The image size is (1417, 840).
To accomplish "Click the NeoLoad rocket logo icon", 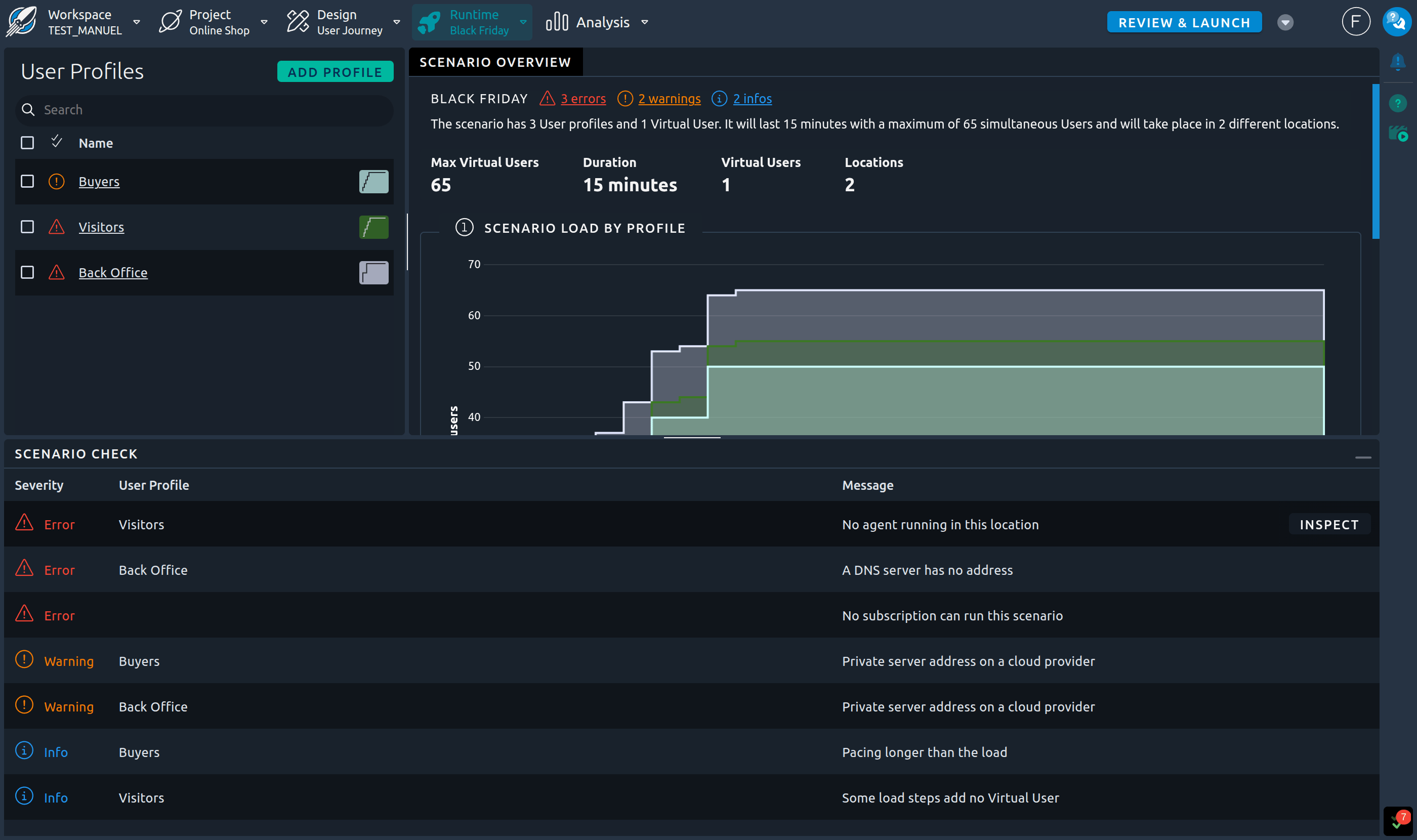I will [x=22, y=22].
